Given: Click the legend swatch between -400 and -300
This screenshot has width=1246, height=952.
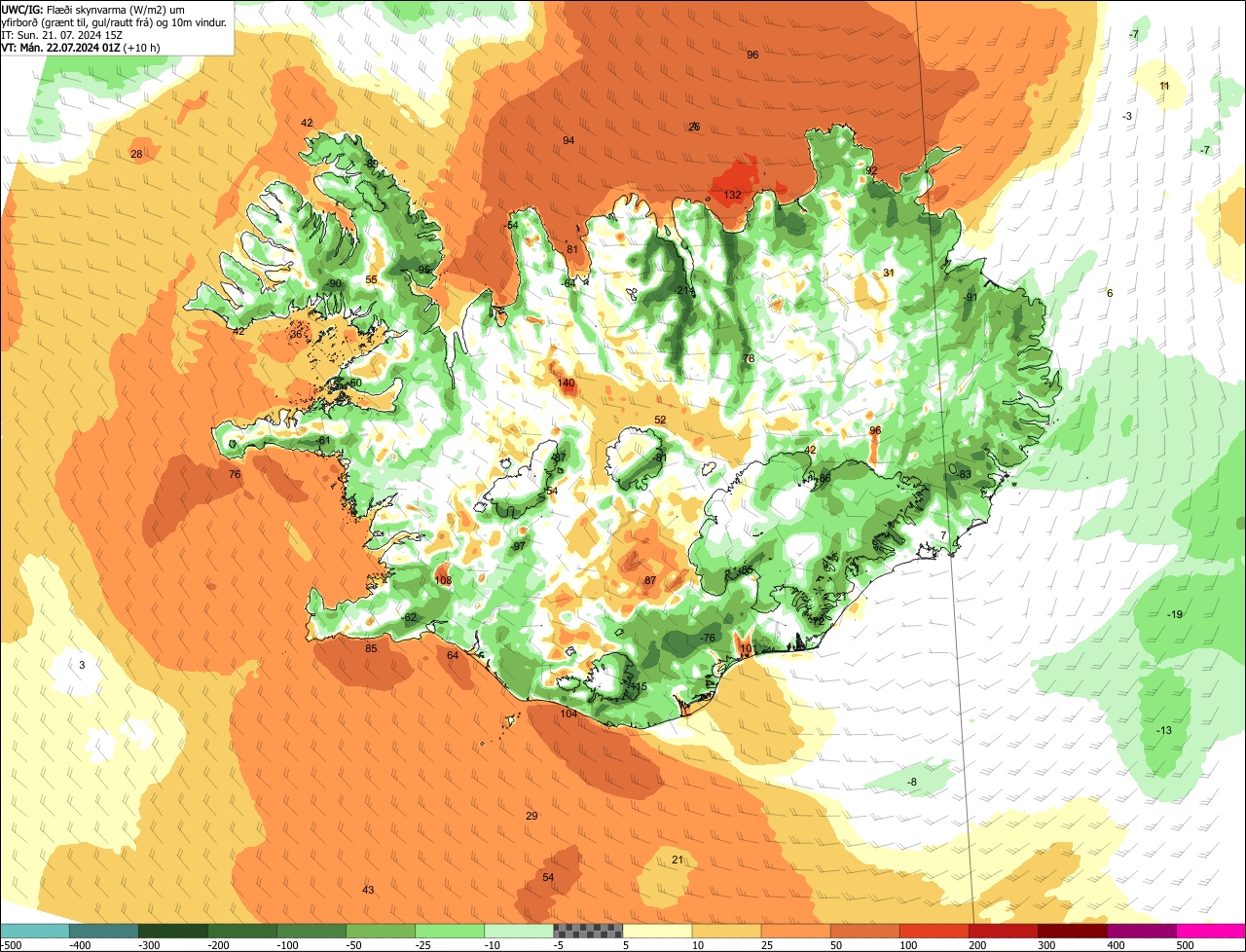Looking at the screenshot, I should click(104, 930).
